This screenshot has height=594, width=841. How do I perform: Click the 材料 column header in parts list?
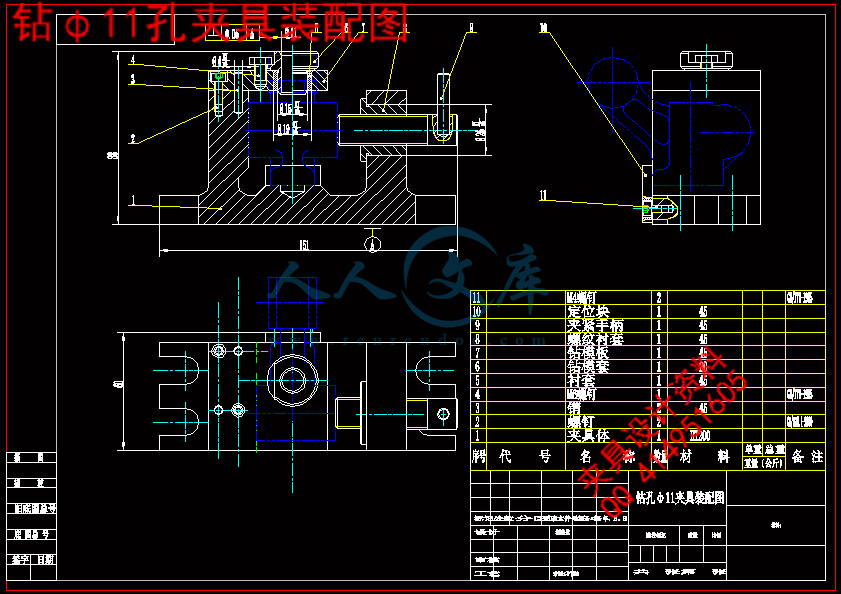(702, 456)
